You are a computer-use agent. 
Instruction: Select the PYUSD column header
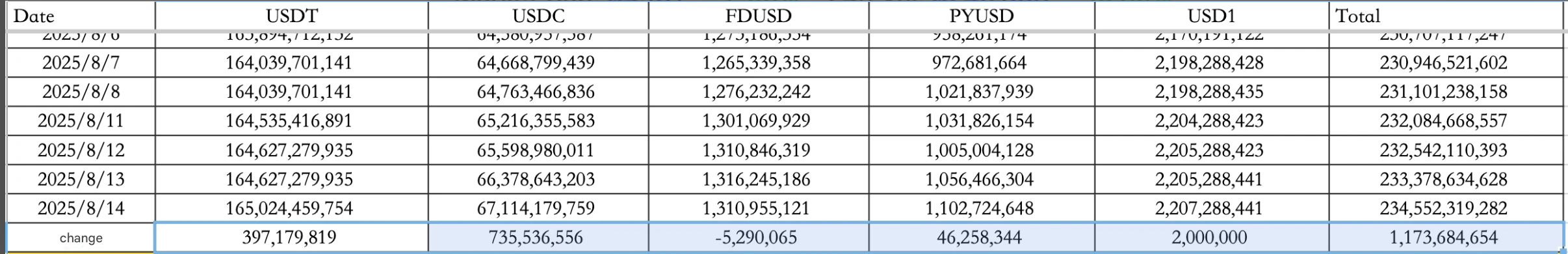click(x=982, y=16)
